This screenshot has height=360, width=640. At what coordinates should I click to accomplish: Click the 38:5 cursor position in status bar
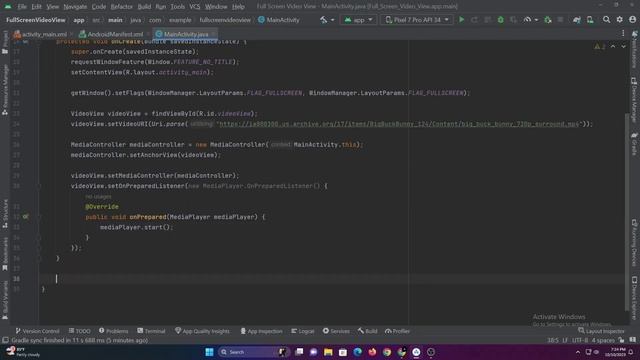(553, 340)
